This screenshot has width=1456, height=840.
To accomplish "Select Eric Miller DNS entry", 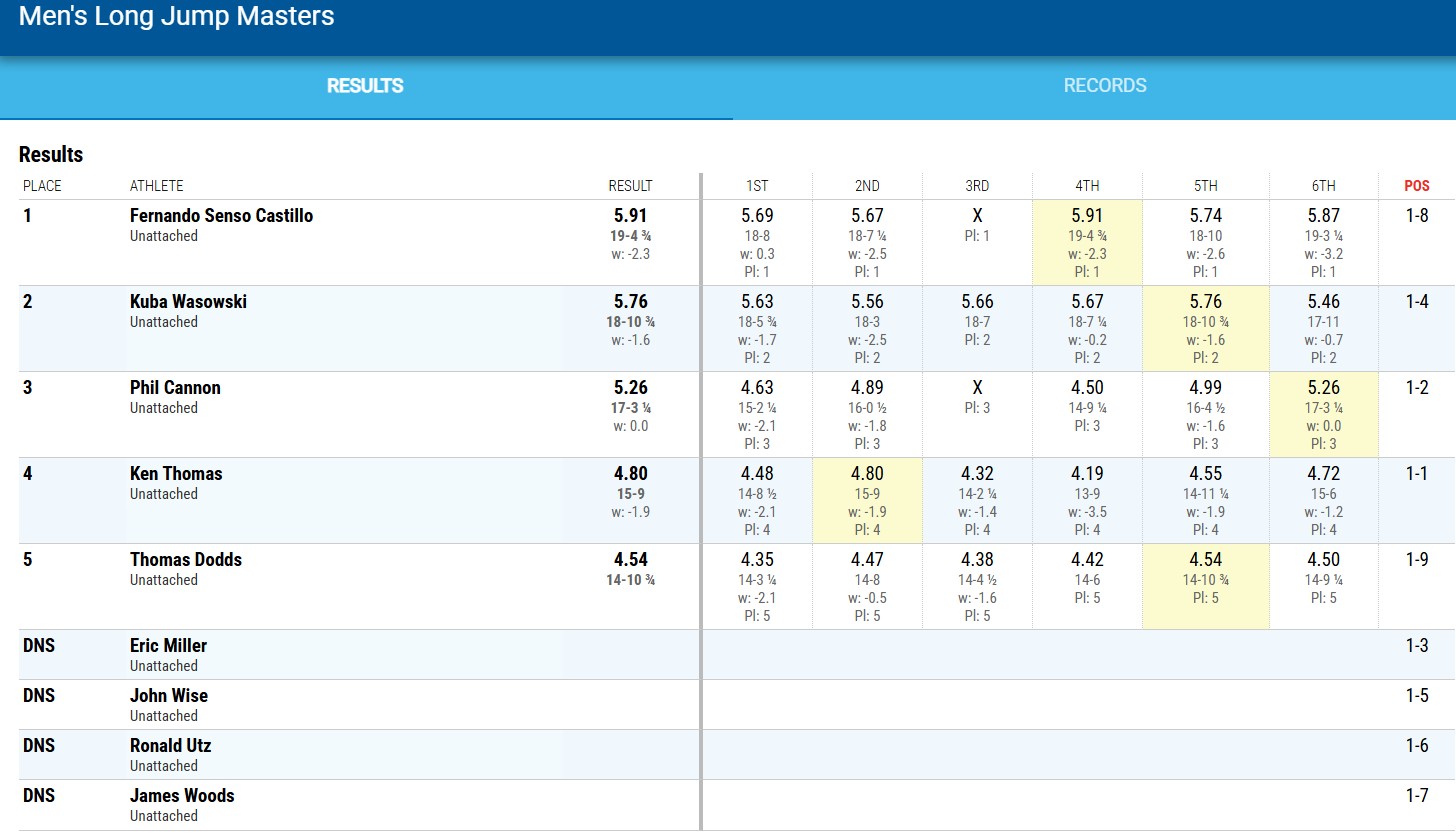I will coord(168,646).
